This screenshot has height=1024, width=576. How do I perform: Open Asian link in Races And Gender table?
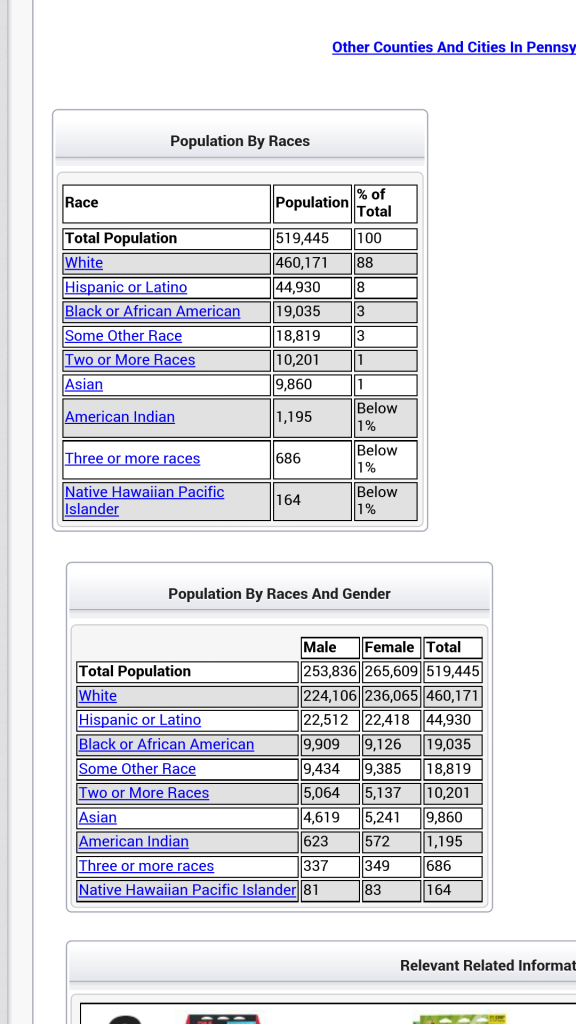click(x=98, y=818)
